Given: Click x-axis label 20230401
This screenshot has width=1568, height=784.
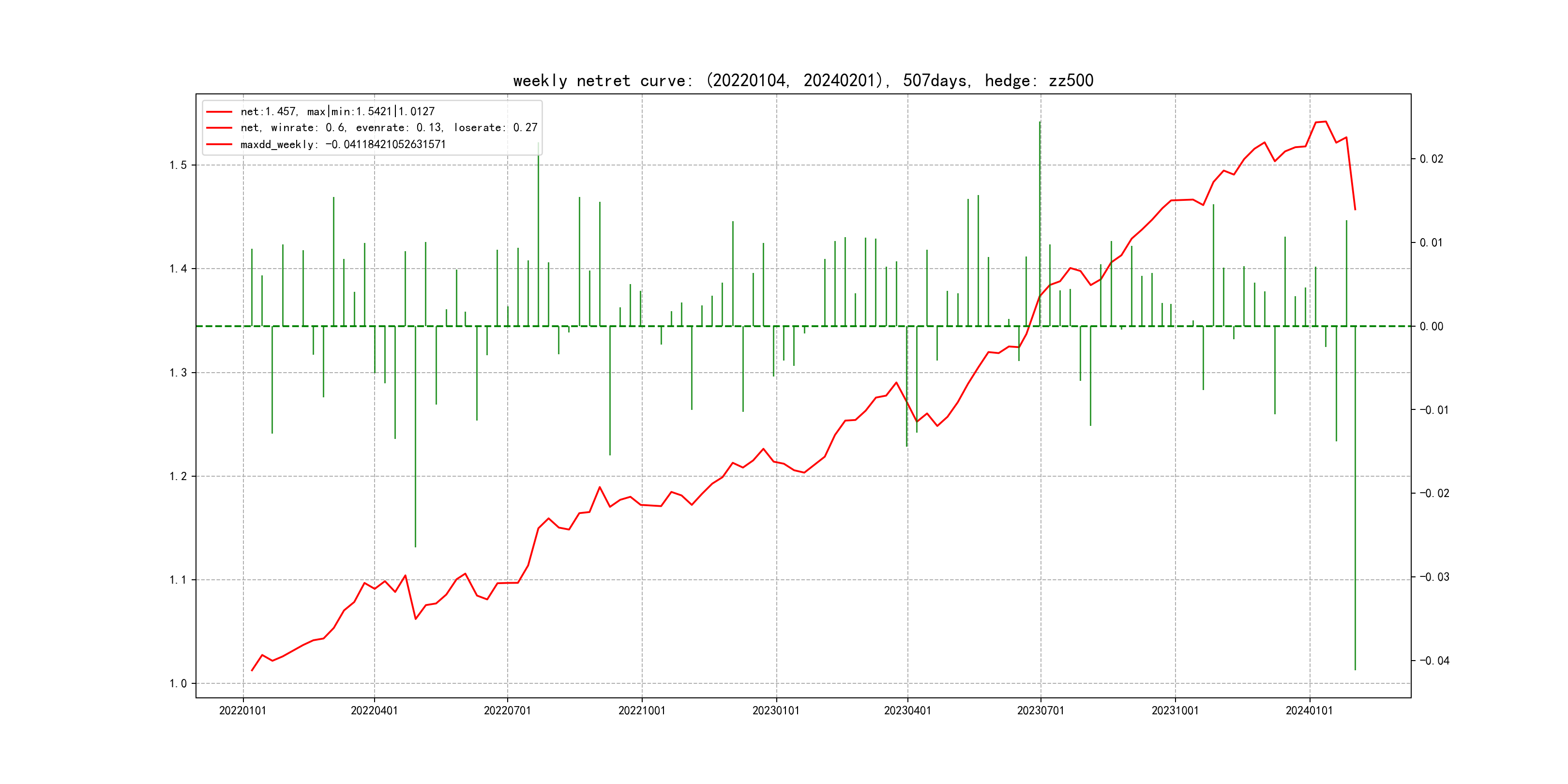Looking at the screenshot, I should pyautogui.click(x=907, y=710).
